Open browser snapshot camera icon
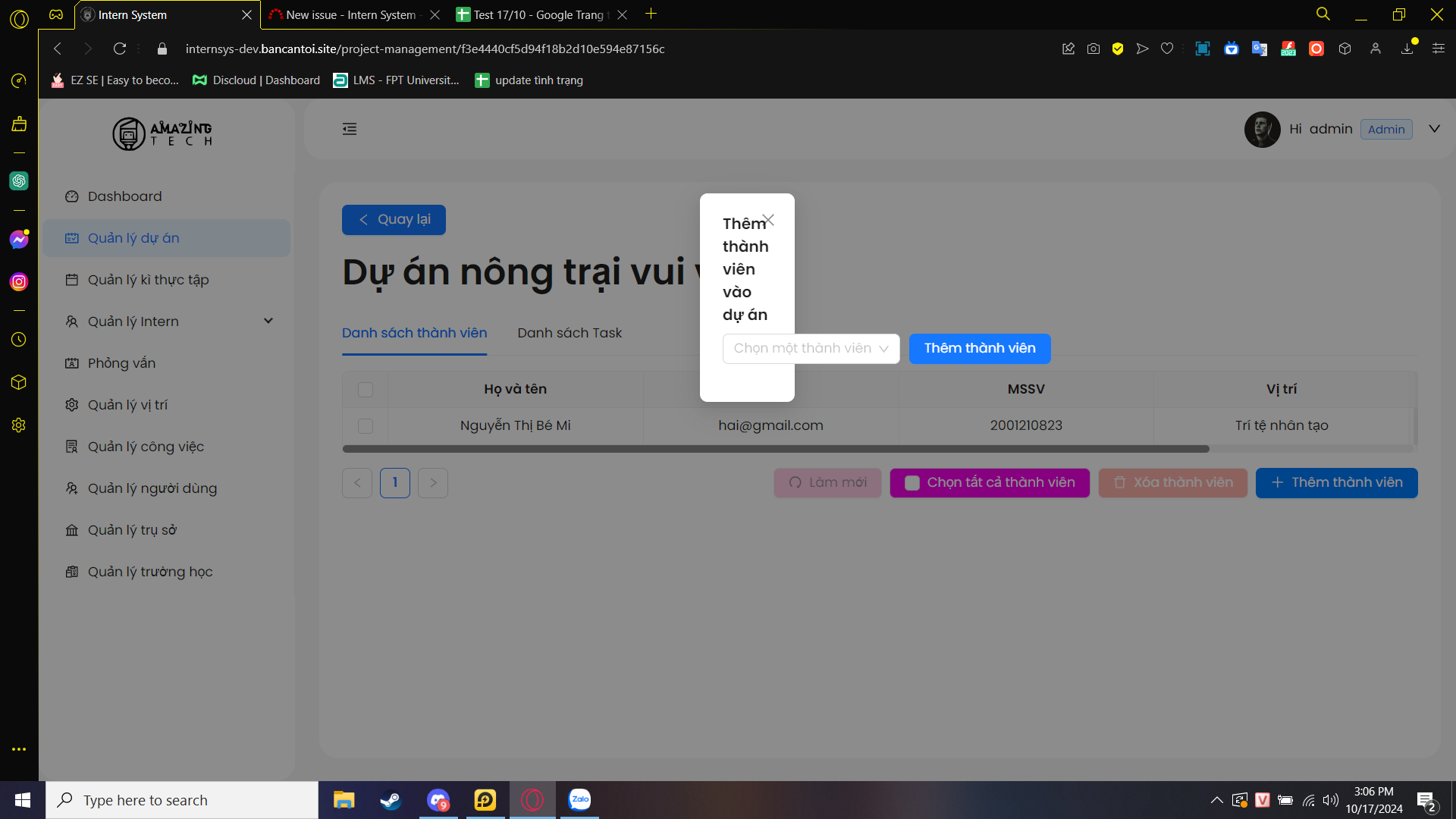Viewport: 1456px width, 819px height. coord(1093,49)
